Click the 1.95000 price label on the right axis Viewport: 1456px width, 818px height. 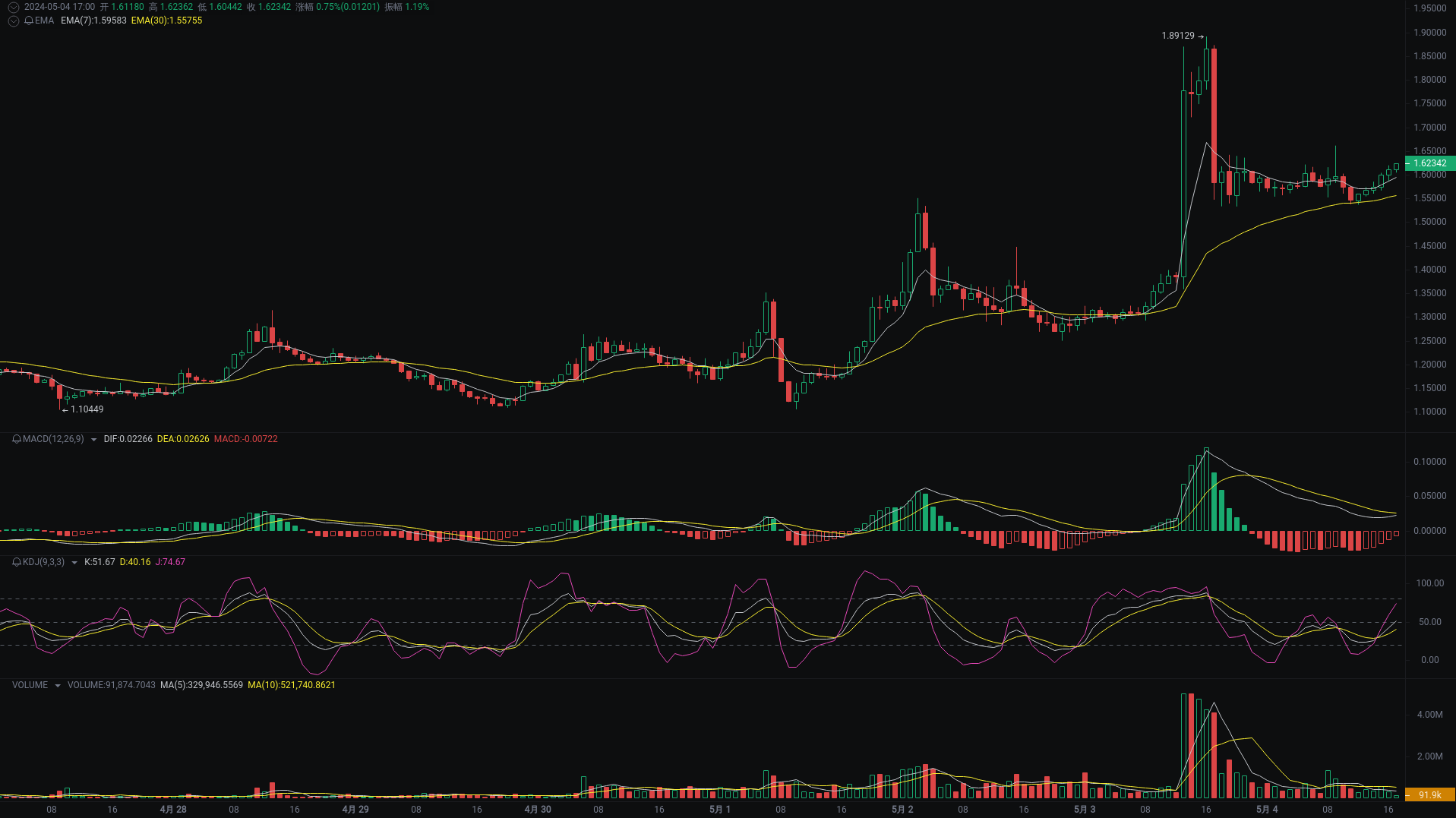pyautogui.click(x=1430, y=8)
